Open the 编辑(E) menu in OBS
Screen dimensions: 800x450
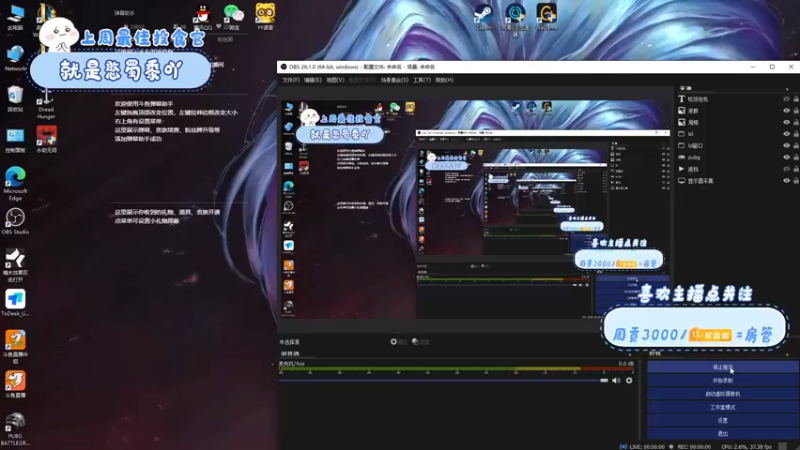click(x=313, y=80)
